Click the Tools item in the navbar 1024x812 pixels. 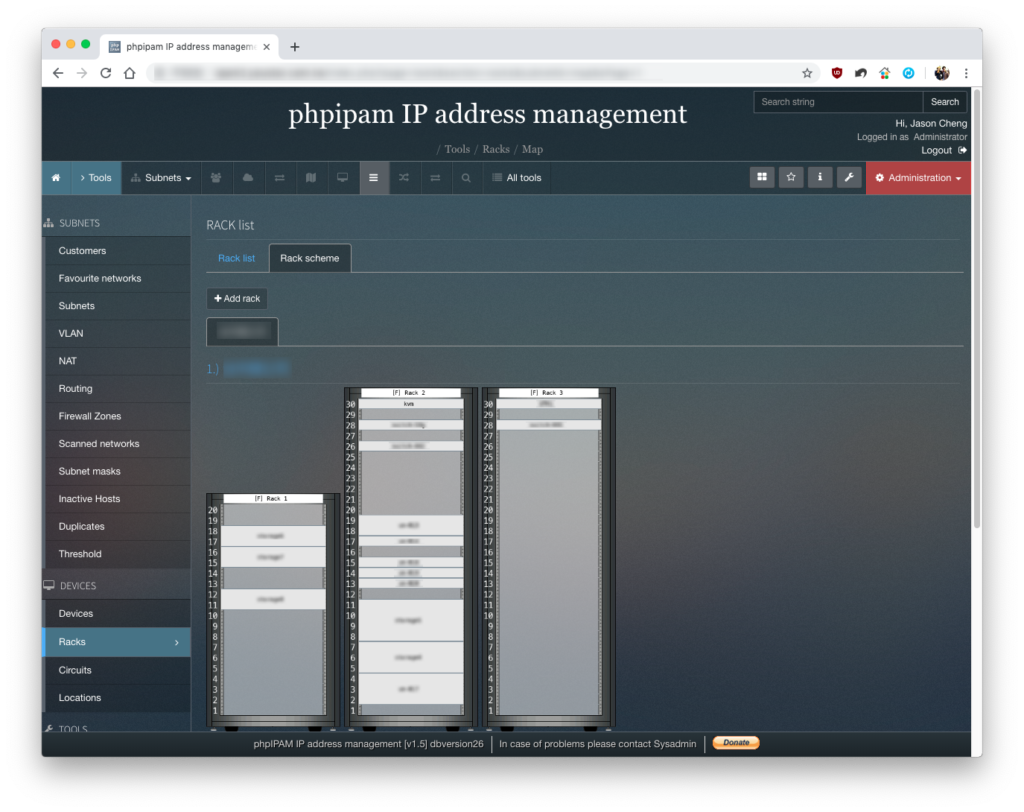click(x=96, y=178)
